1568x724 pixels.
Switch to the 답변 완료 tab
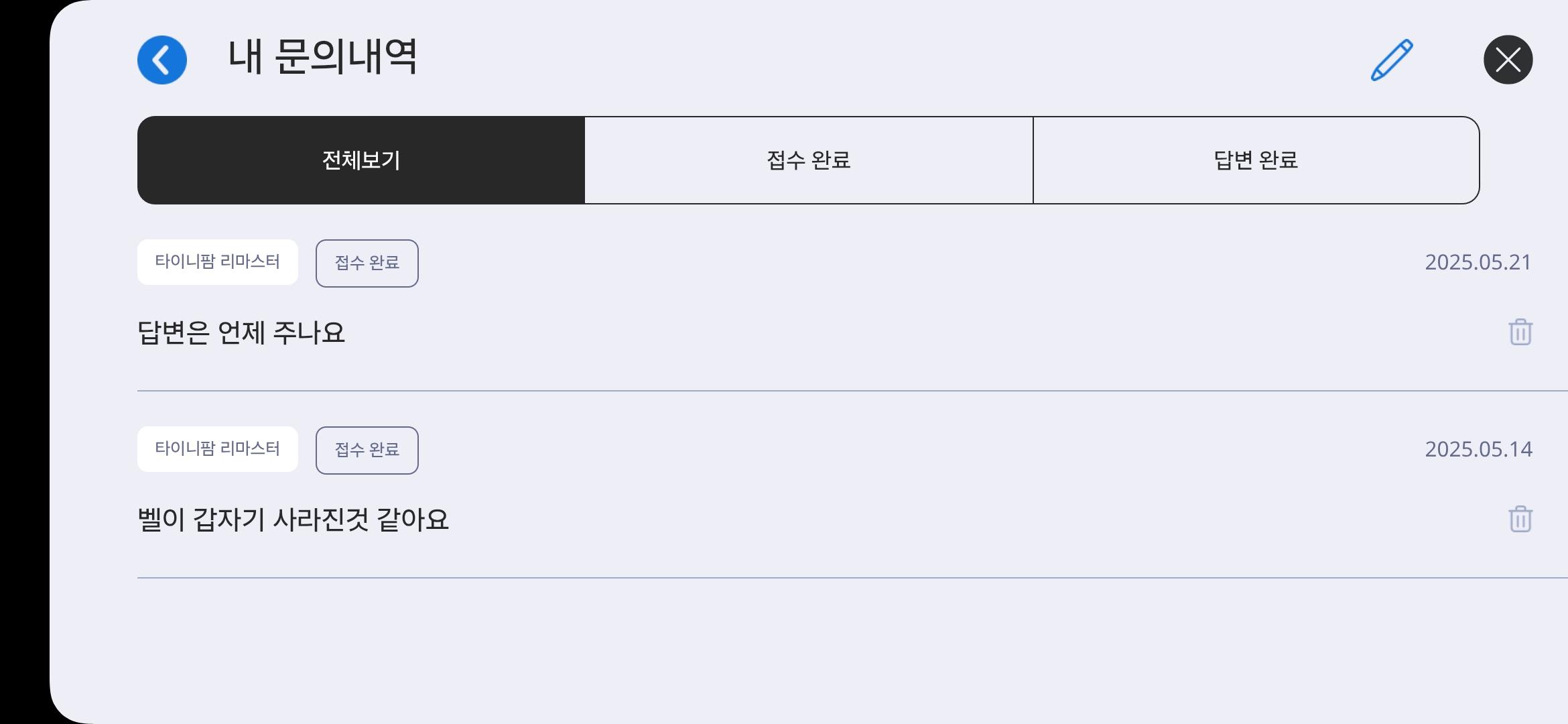(1256, 160)
